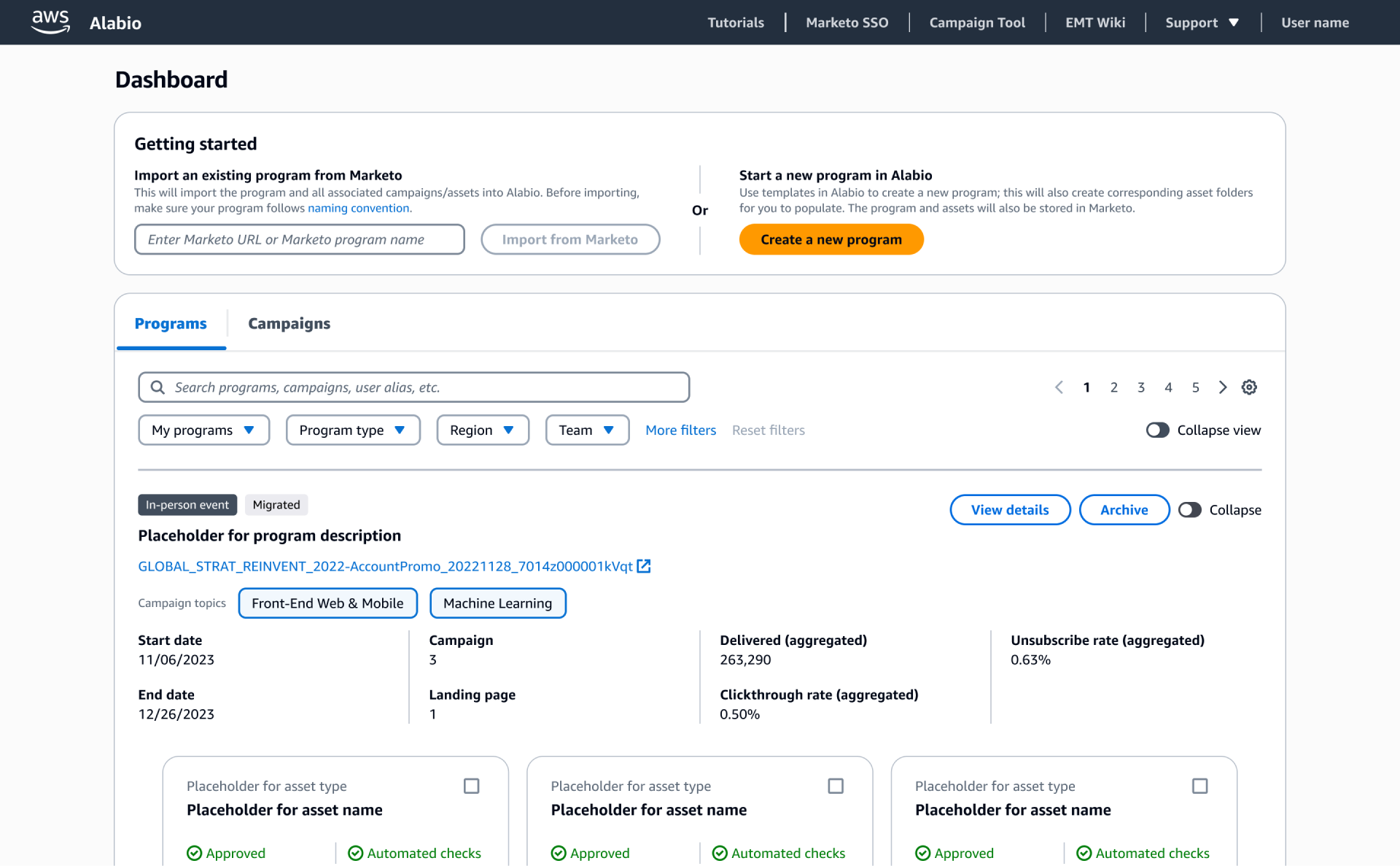Switch to the Campaigns tab
The width and height of the screenshot is (1400, 866).
pyautogui.click(x=289, y=323)
